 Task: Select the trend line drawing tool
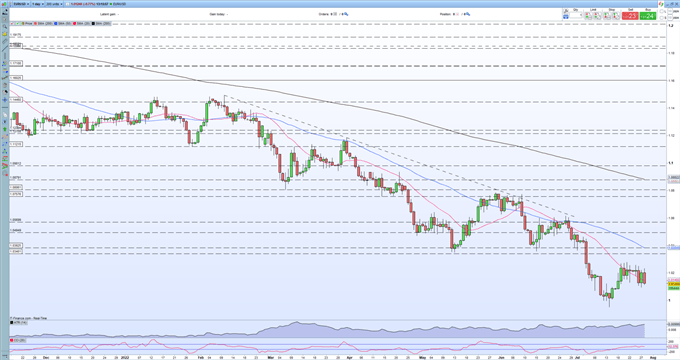click(5, 47)
